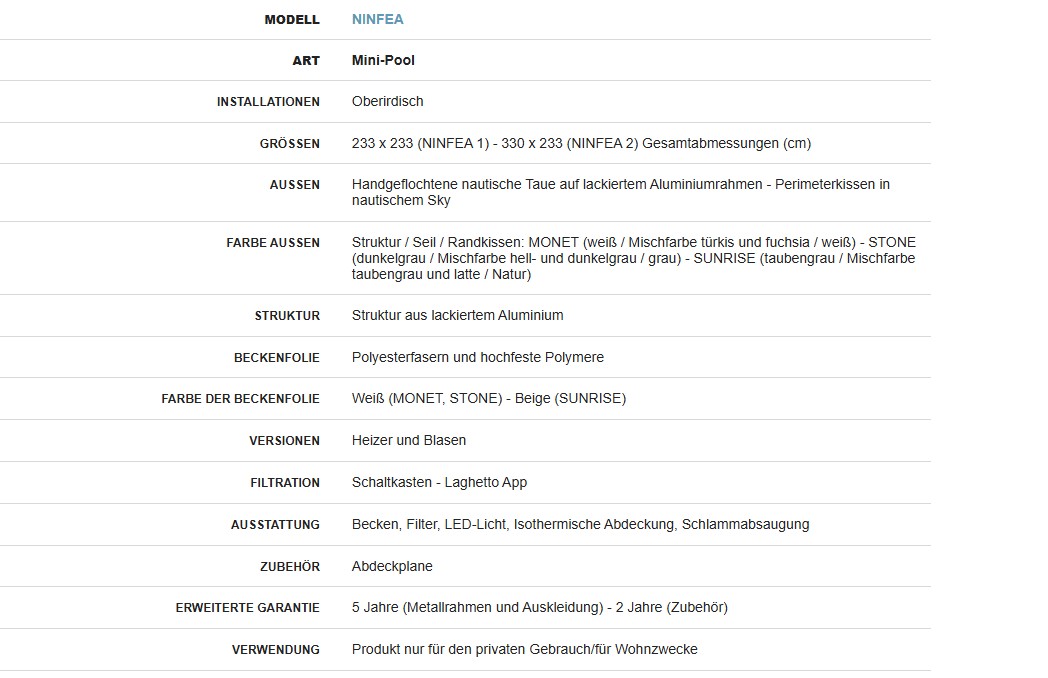
Task: Select the ART row label
Action: click(x=306, y=61)
